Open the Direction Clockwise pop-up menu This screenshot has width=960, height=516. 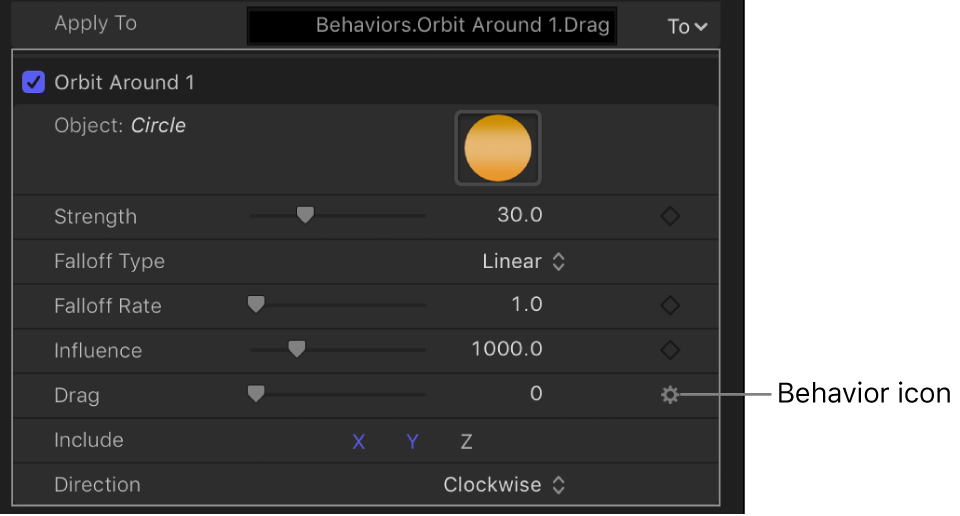click(505, 485)
